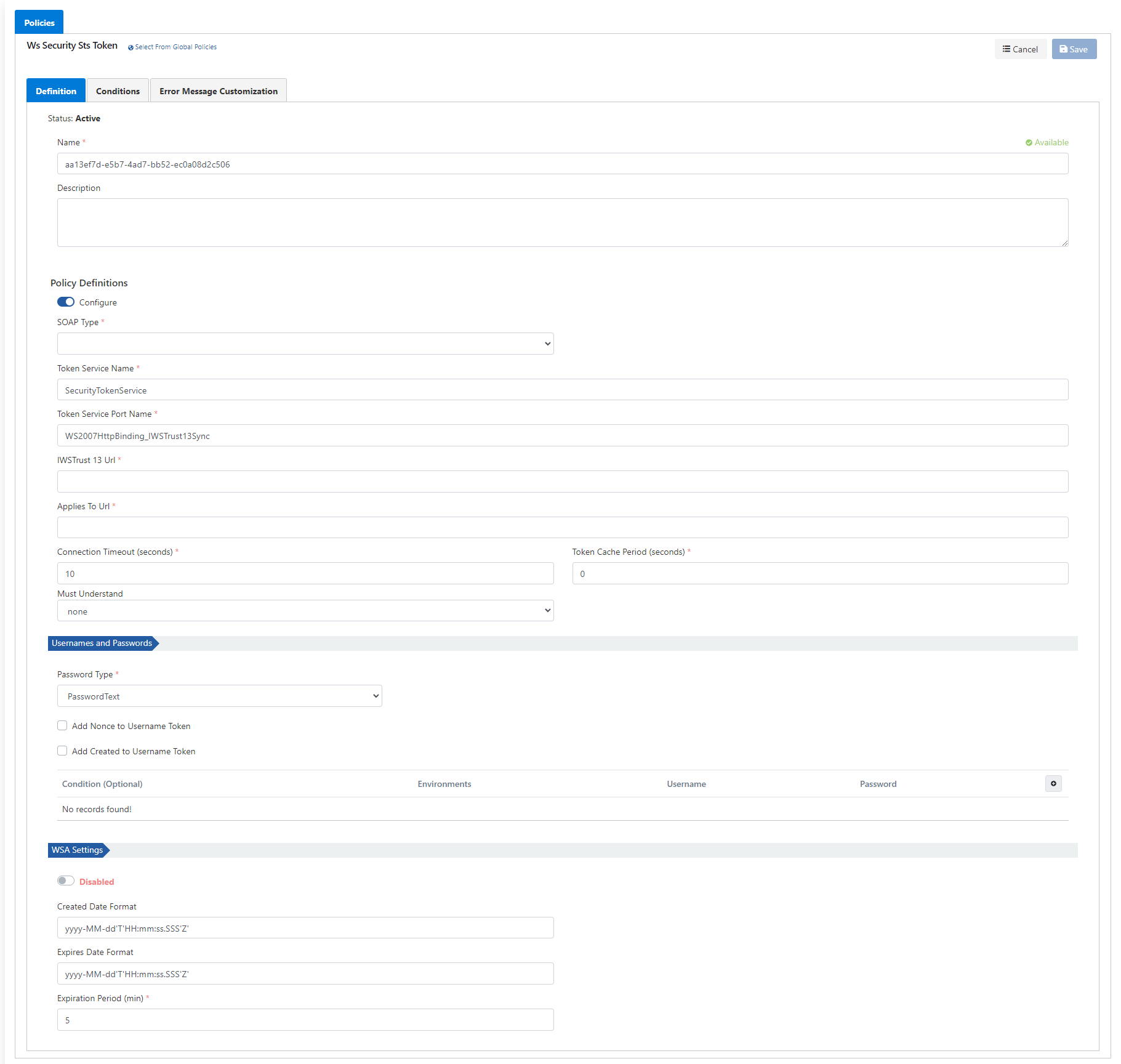Click into the Applies To Url field
This screenshot has height=1064, width=1121.
[x=562, y=528]
